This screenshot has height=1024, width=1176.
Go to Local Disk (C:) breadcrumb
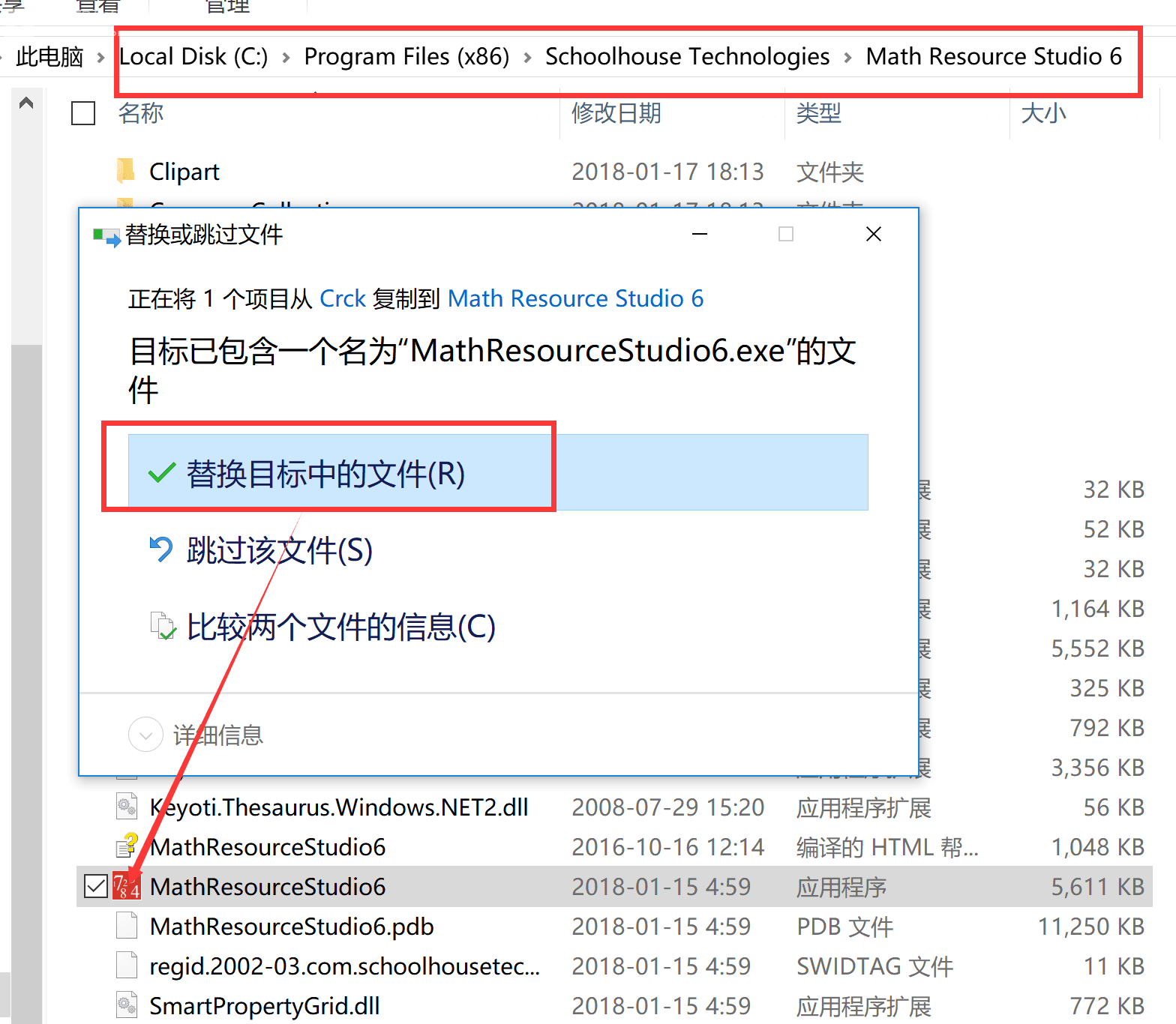pyautogui.click(x=193, y=56)
